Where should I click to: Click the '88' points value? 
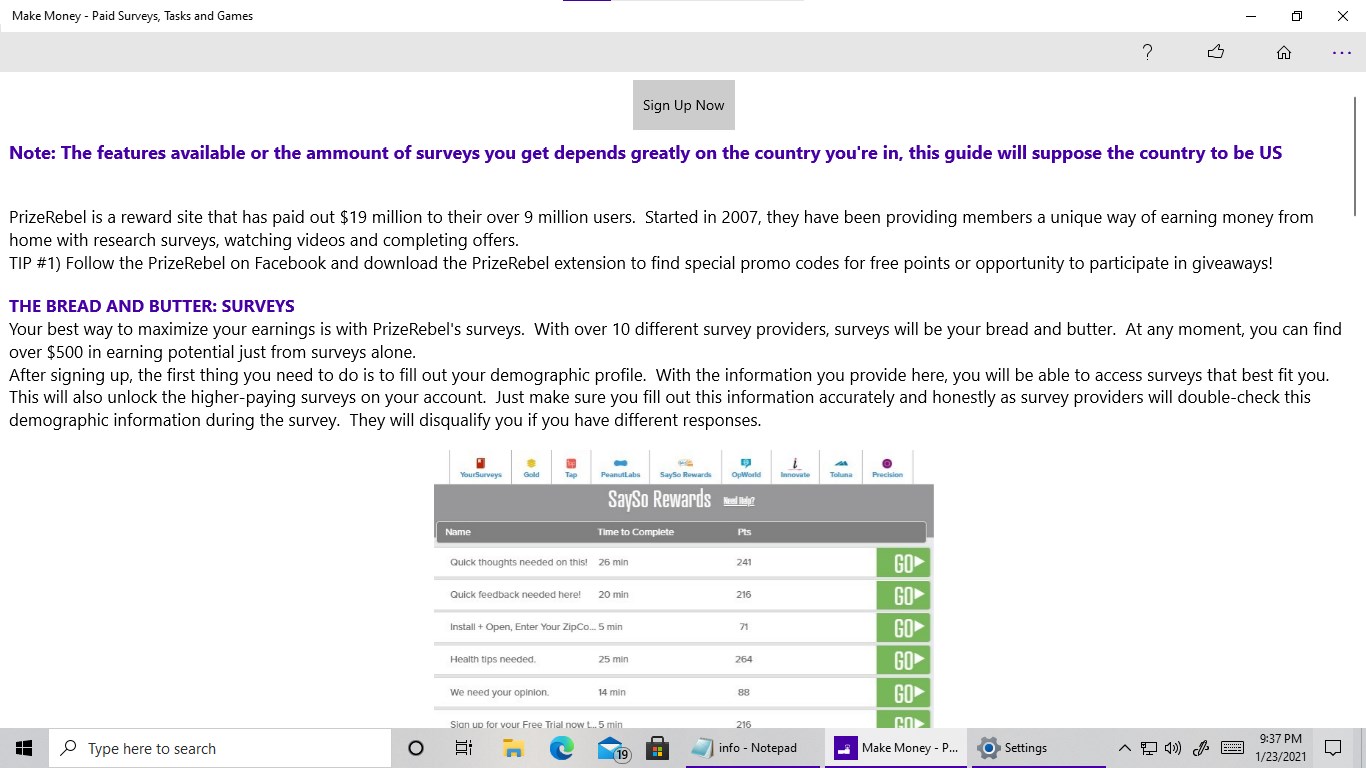(x=743, y=692)
